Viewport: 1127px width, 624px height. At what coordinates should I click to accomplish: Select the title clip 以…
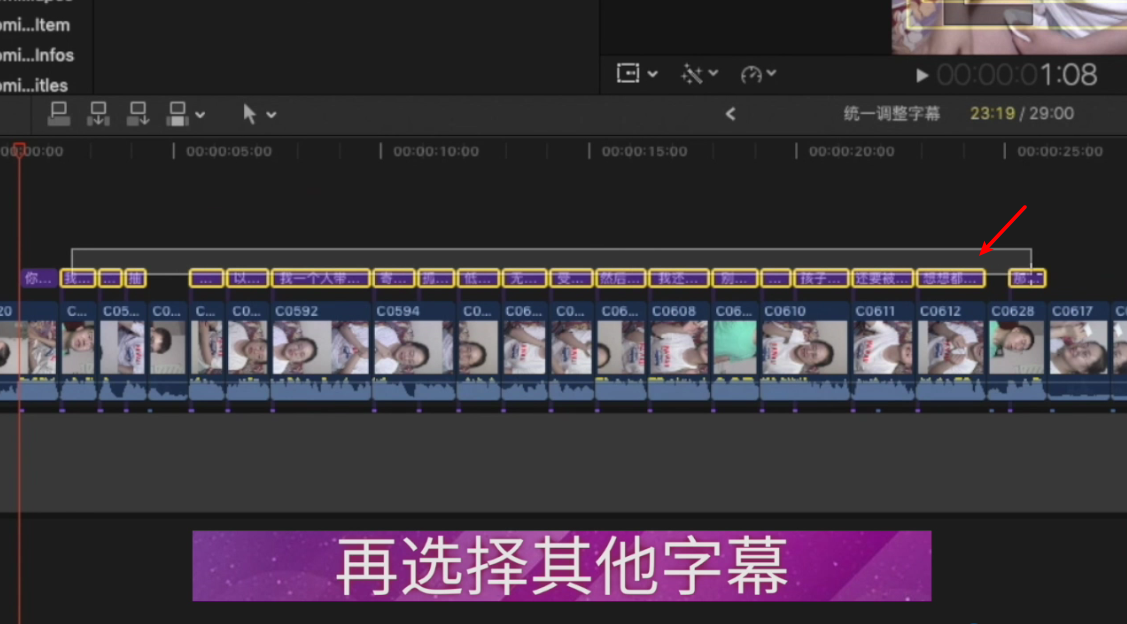point(247,278)
